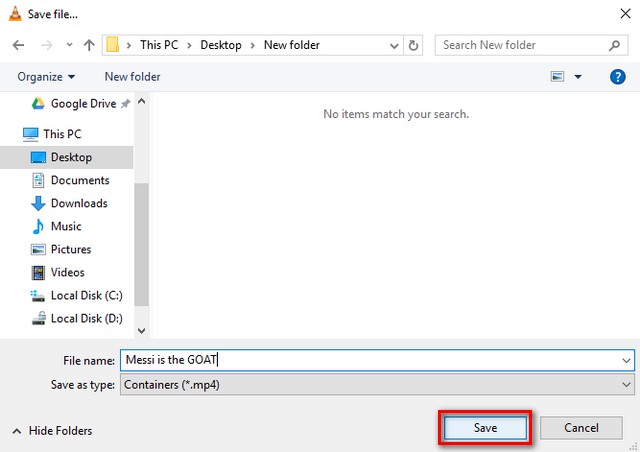
Task: Select the Google Drive icon in sidebar
Action: [37, 103]
